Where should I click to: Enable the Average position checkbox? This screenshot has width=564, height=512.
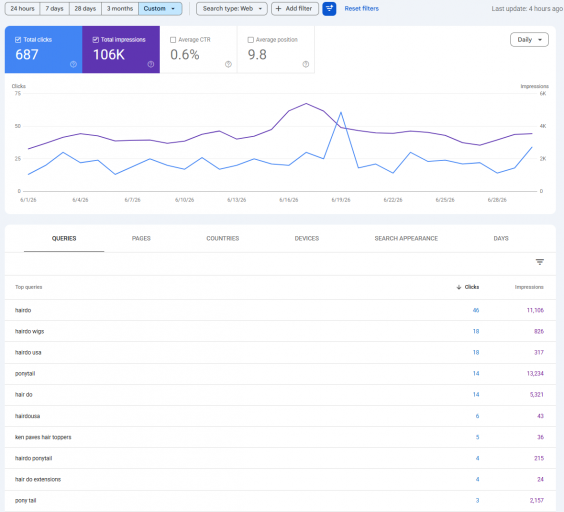[x=251, y=40]
